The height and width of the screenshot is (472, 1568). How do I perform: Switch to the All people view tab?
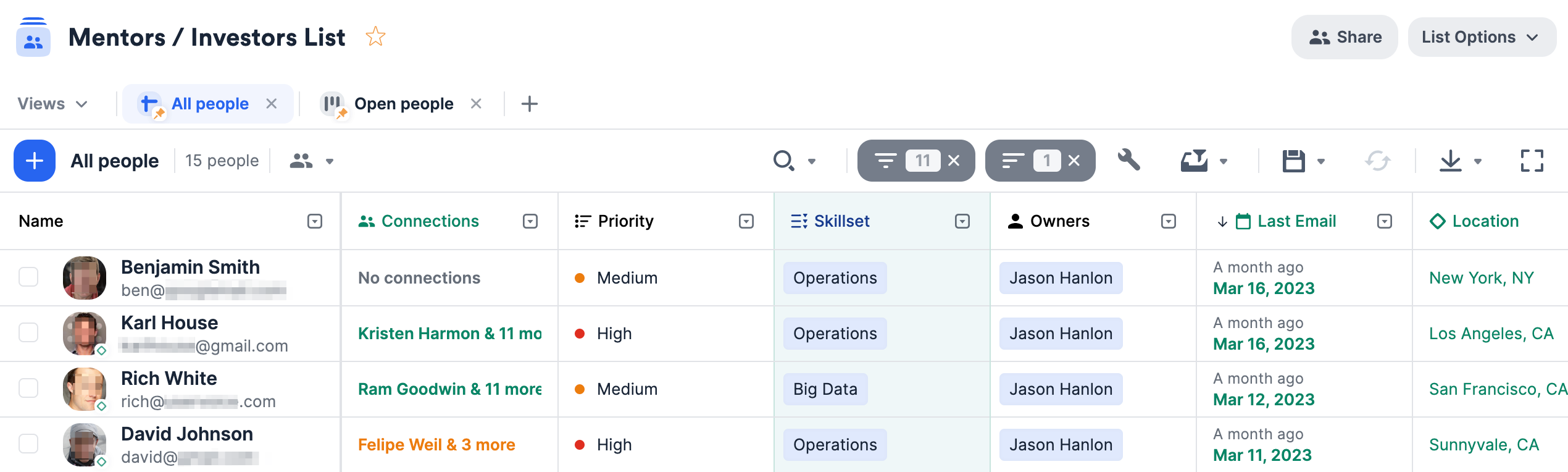tap(209, 104)
